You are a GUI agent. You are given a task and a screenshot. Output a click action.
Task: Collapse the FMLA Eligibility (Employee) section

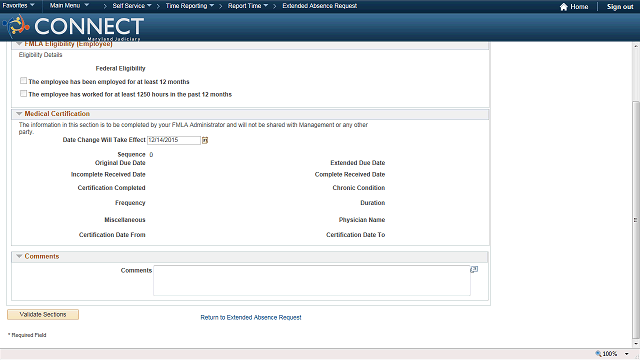click(19, 44)
